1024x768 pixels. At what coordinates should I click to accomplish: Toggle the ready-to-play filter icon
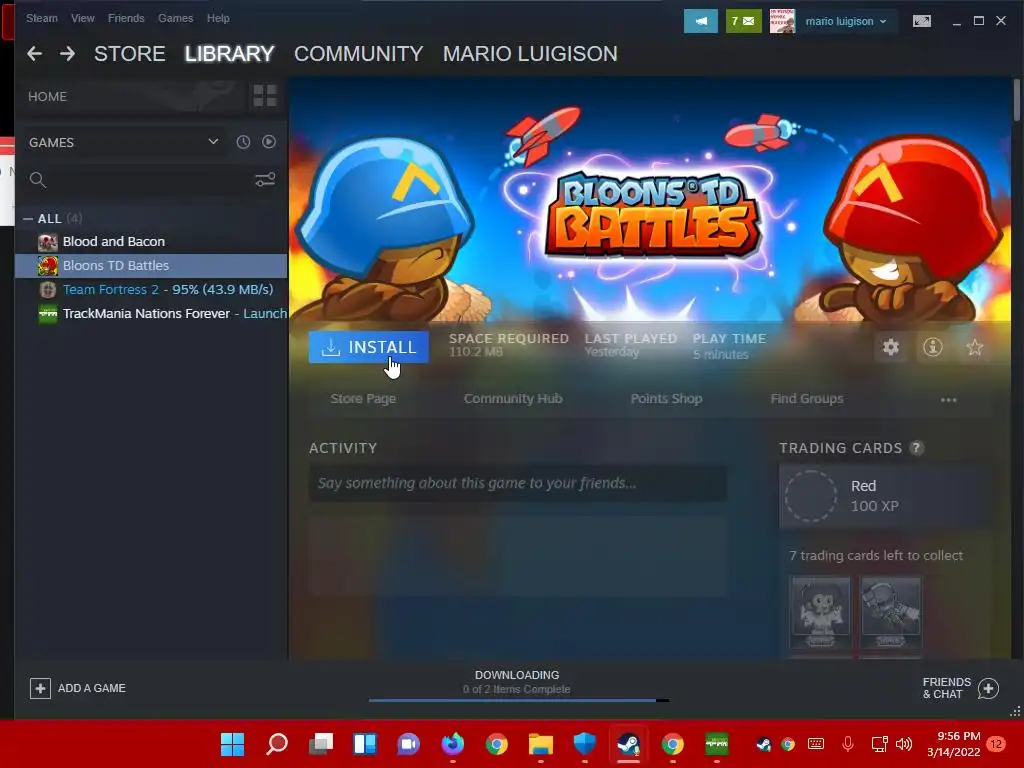[x=269, y=142]
